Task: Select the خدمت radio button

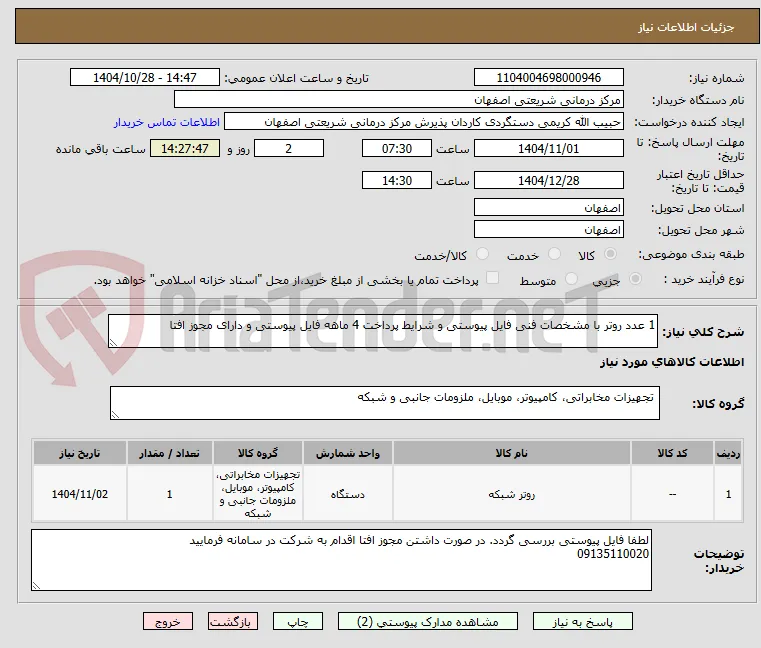Action: point(554,254)
